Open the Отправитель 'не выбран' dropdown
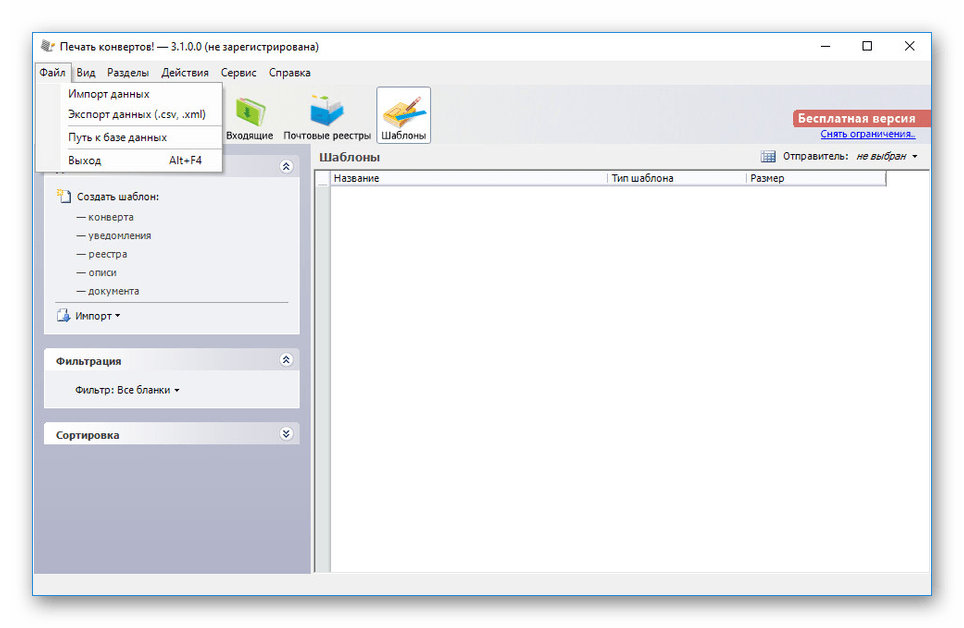Viewport: 964px width, 628px height. click(886, 157)
